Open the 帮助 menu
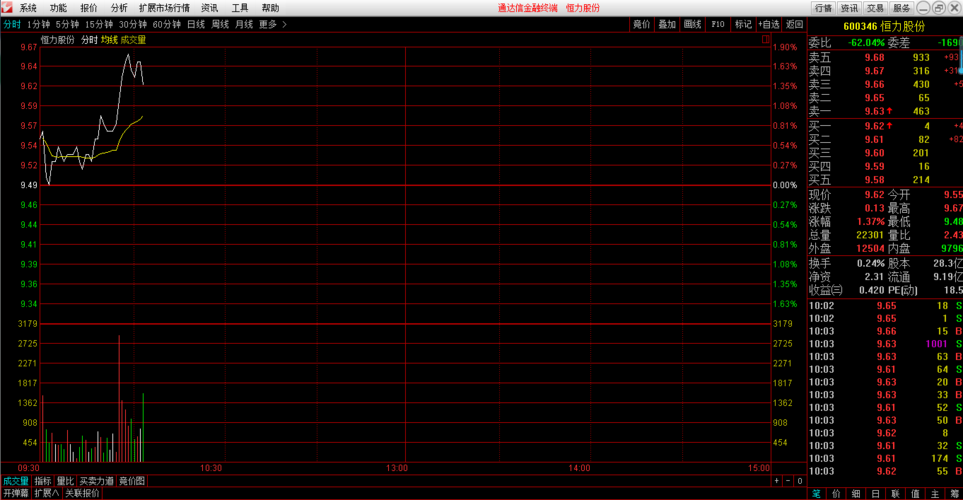This screenshot has width=963, height=500. (270, 8)
